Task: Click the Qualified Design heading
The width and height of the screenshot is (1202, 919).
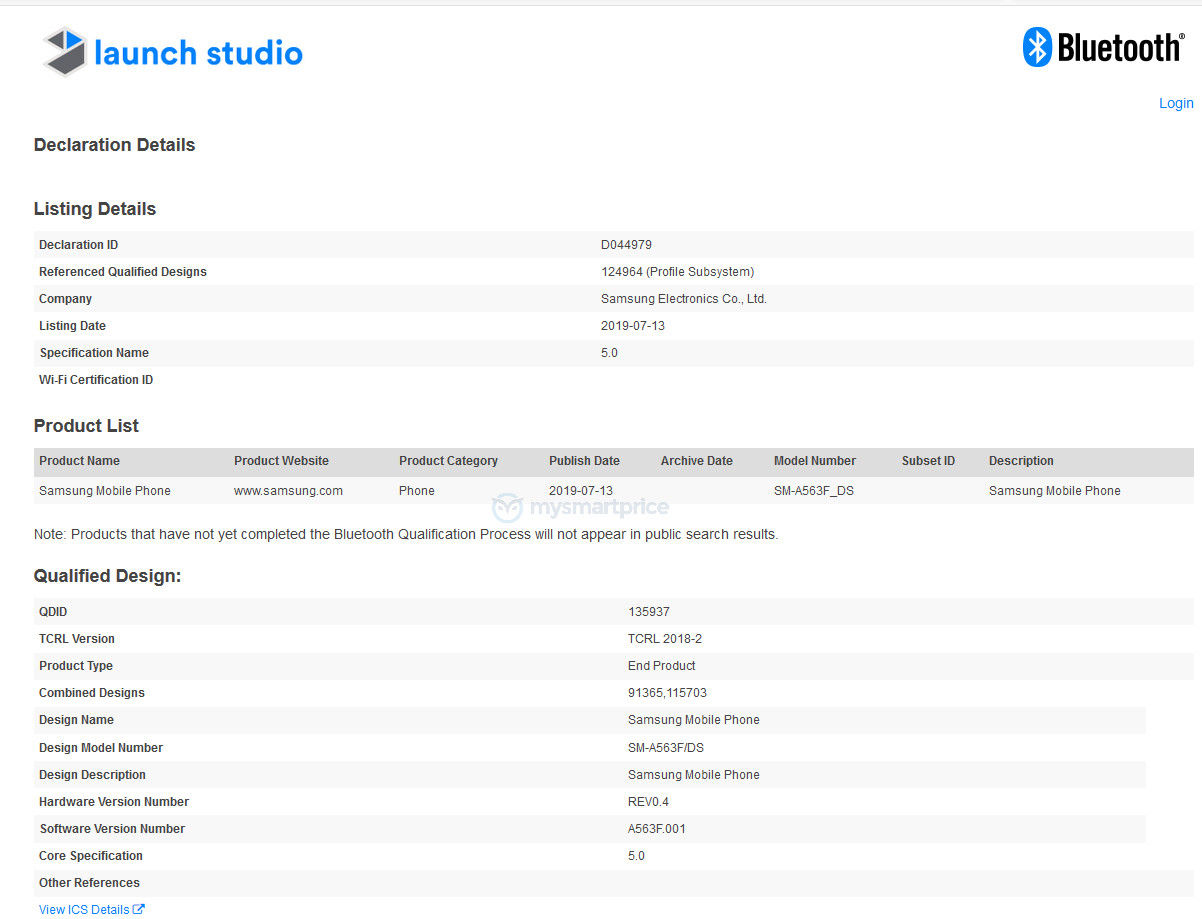Action: tap(107, 576)
